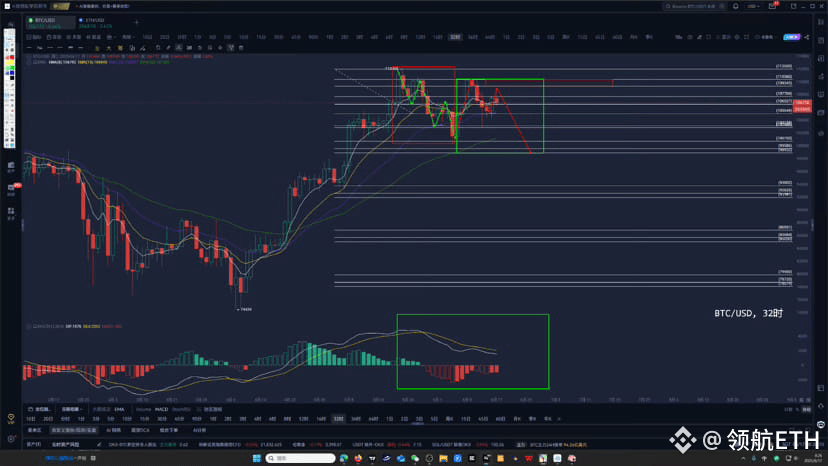Expand the USD currency dropdown
The image size is (828, 466).
coord(753,6)
